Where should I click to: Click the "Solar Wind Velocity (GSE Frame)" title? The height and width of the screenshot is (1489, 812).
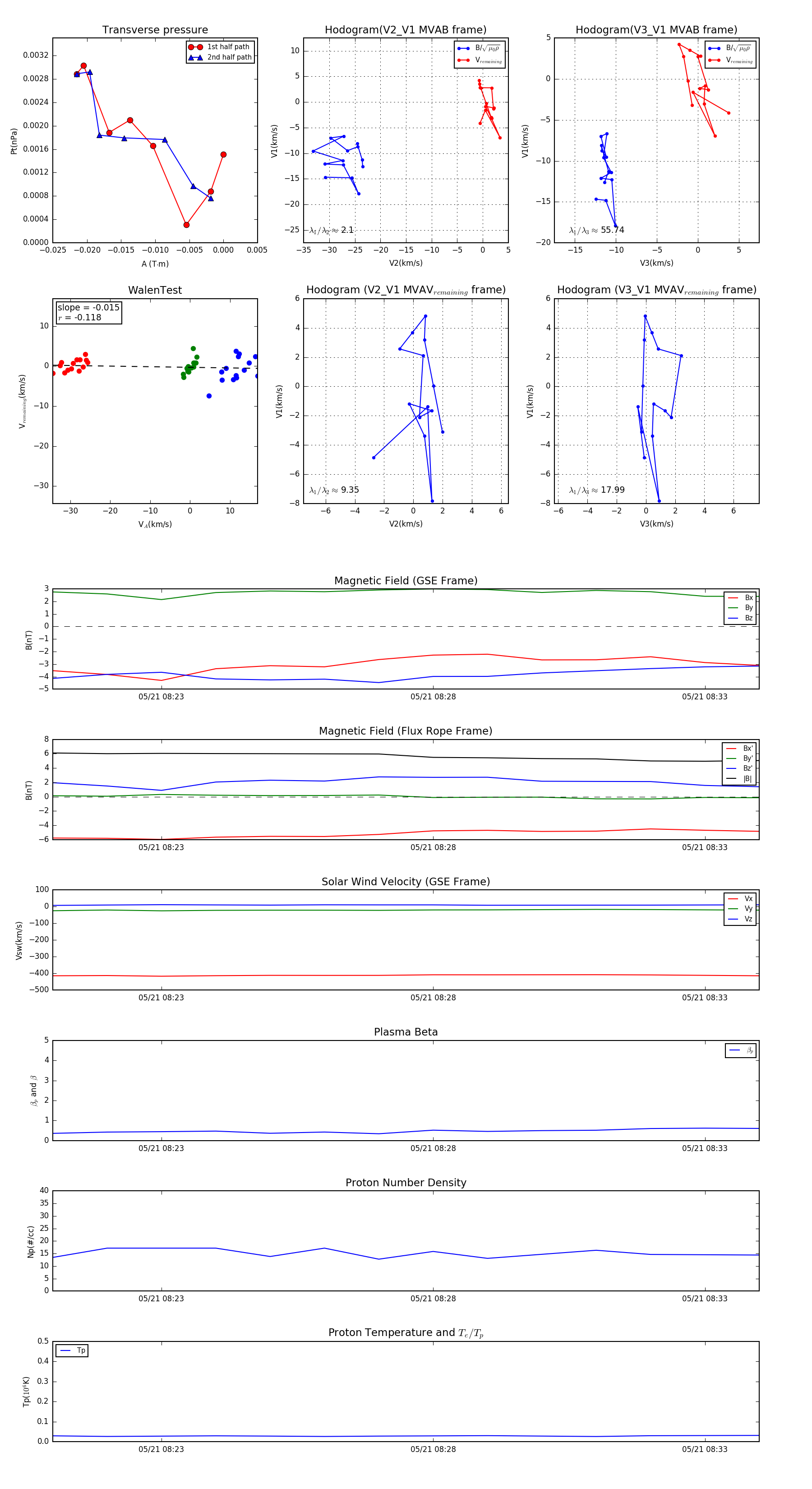click(406, 882)
